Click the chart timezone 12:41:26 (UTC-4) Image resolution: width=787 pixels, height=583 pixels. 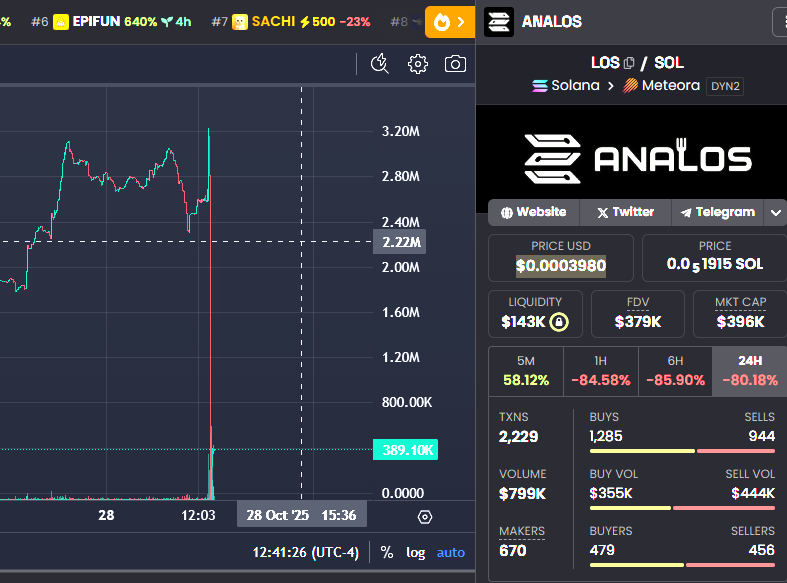(x=306, y=552)
